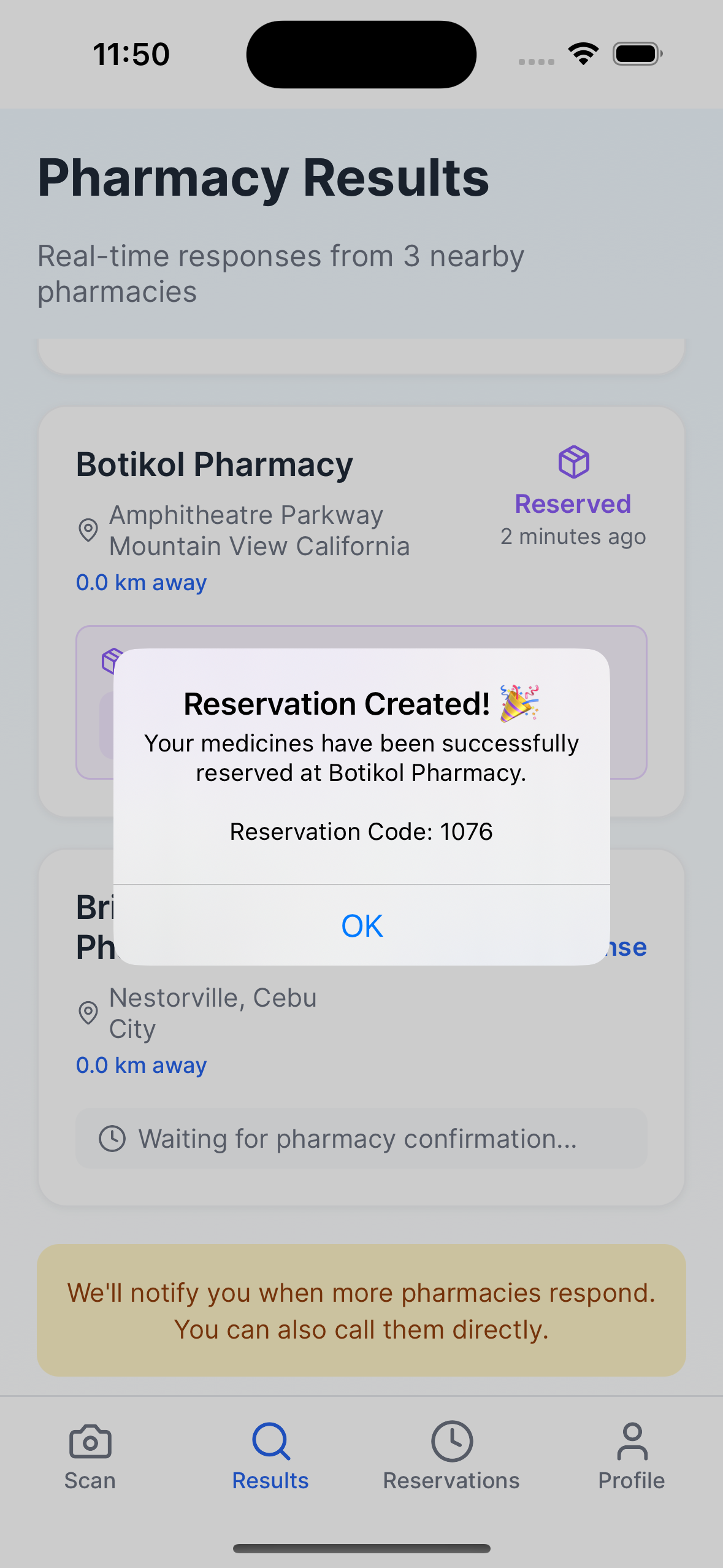723x1568 pixels.
Task: Click Reservation Code 1076 text
Action: click(x=361, y=832)
